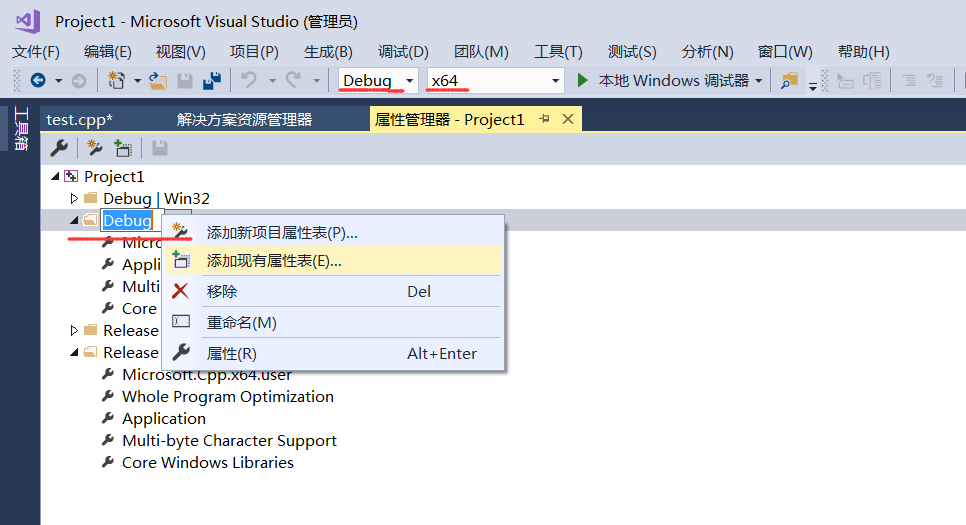Open the 文件(F) menu
Image resolution: width=966 pixels, height=525 pixels.
click(36, 52)
